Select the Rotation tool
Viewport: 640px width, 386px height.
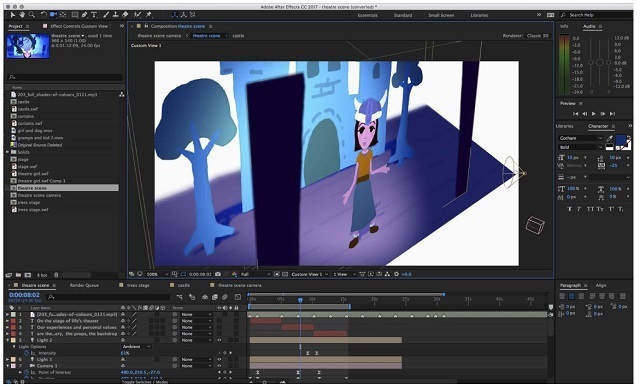coord(44,15)
